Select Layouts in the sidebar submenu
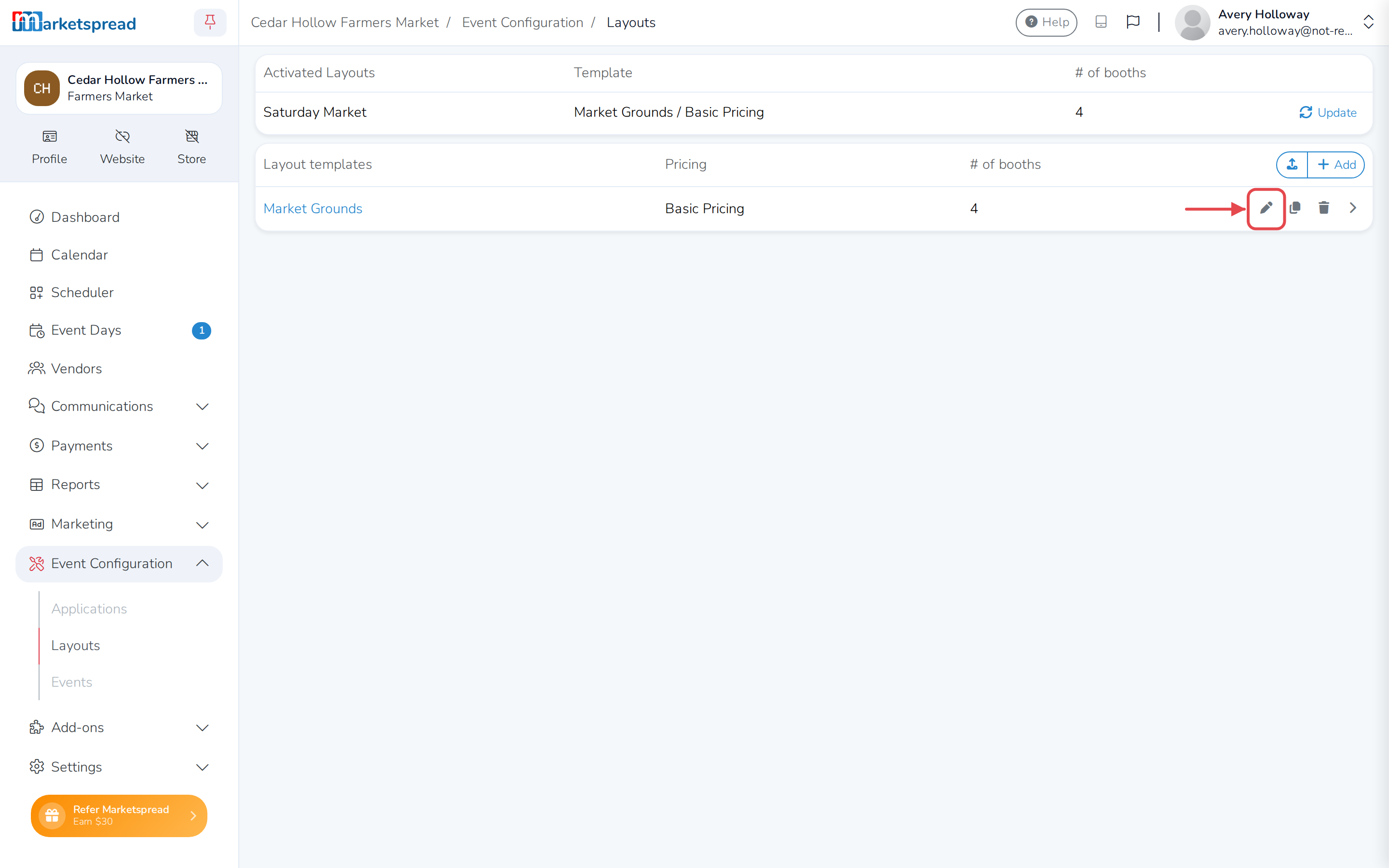 coord(75,645)
